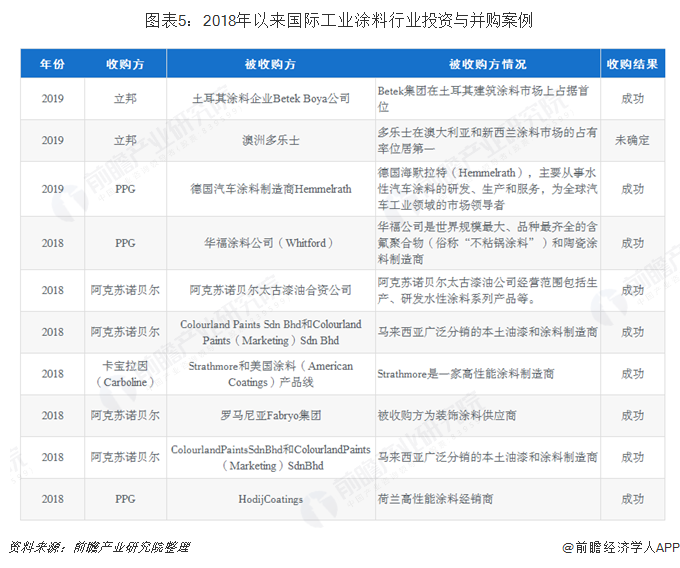Click "德国汽车涂料制造商Hemmelrath" cell
Viewport: 680px width, 568px height.
tap(271, 189)
